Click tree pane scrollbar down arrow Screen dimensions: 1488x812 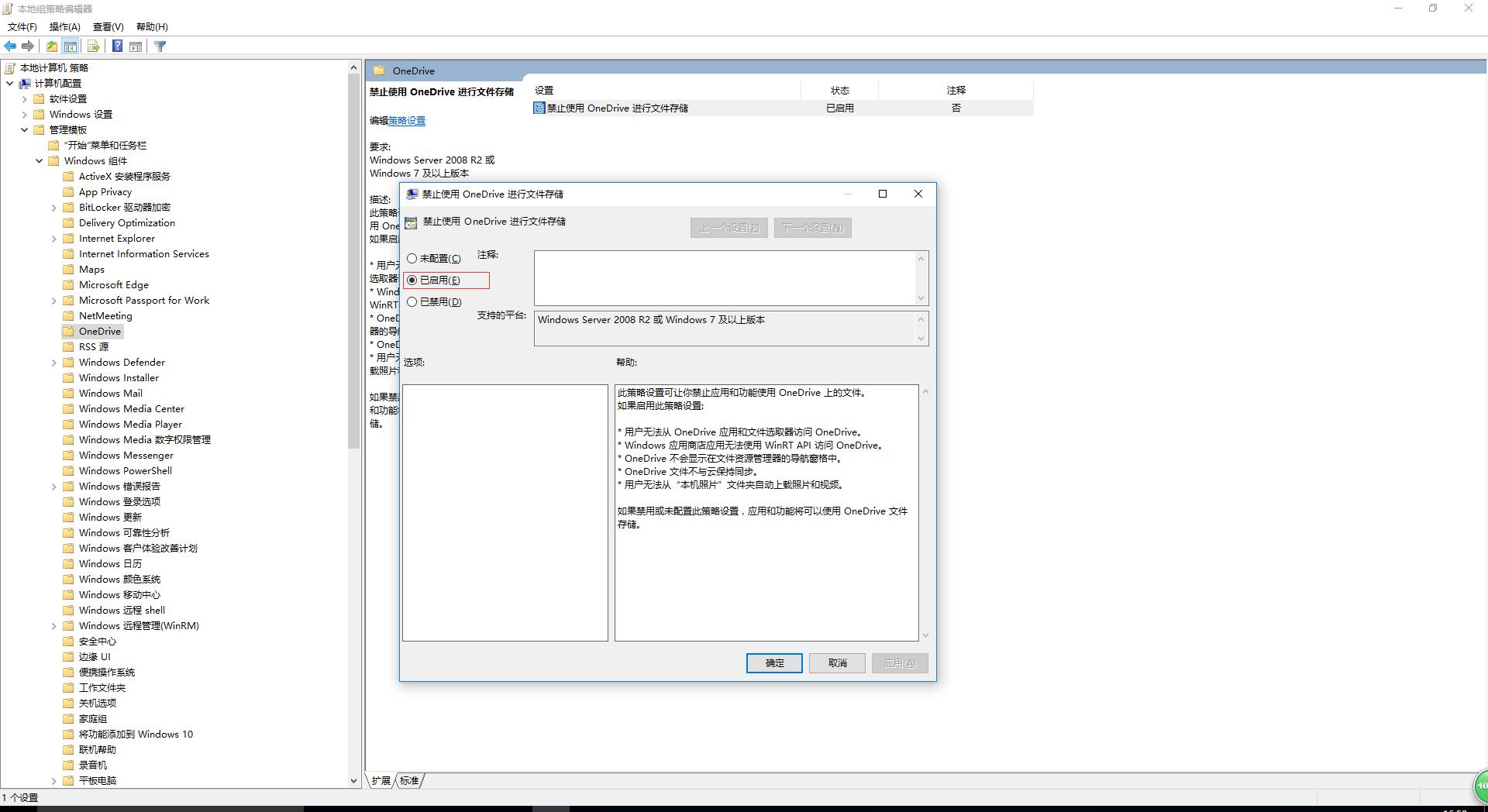tap(354, 781)
